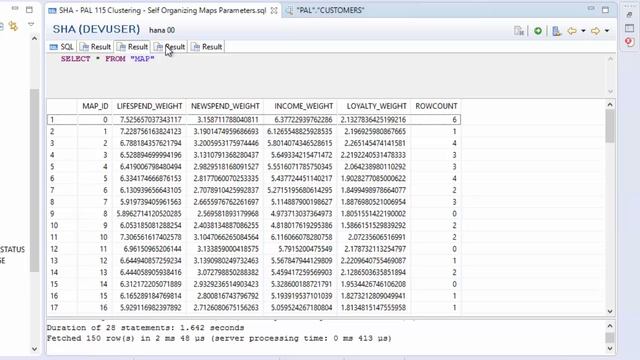The height and width of the screenshot is (360, 640).
Task: Click the SQL editor scroll-down arrow
Action: click(x=610, y=92)
